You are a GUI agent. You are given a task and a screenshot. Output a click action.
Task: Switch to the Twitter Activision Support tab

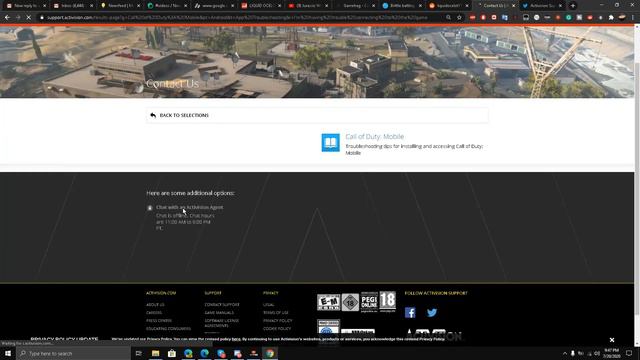pos(543,6)
